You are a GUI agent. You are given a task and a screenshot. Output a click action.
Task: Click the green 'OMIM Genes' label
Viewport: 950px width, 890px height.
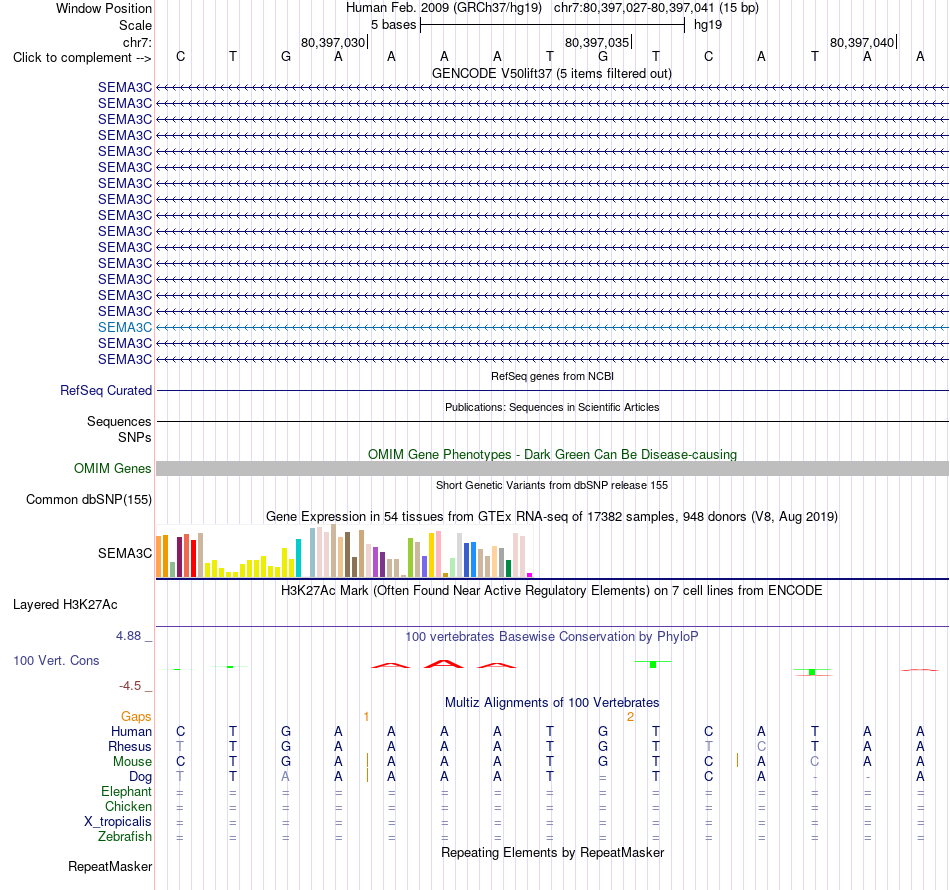point(112,468)
